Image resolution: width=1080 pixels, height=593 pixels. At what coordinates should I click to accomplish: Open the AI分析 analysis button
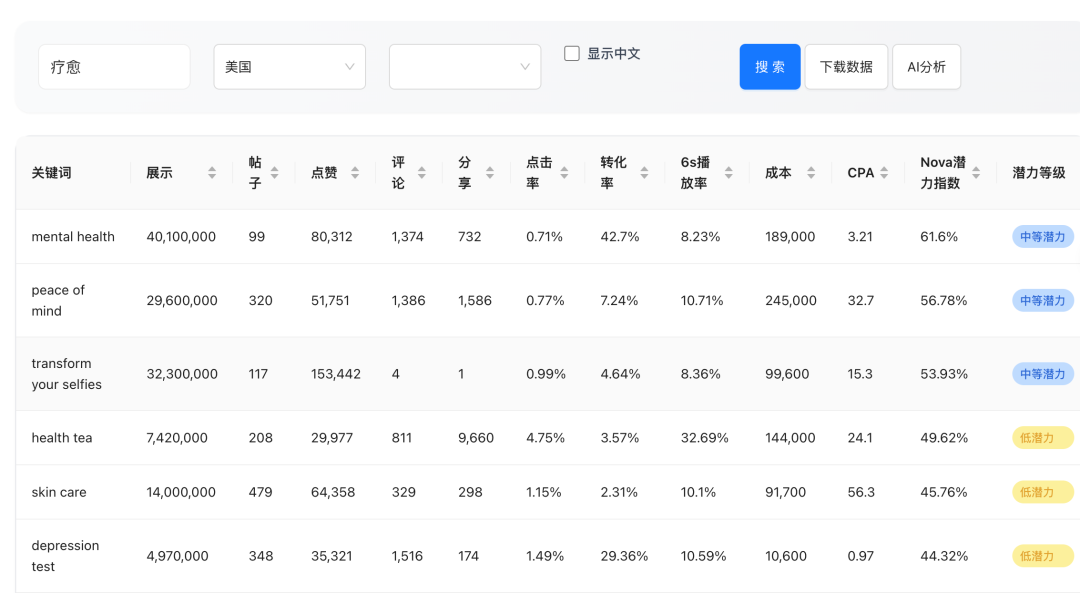coord(926,67)
